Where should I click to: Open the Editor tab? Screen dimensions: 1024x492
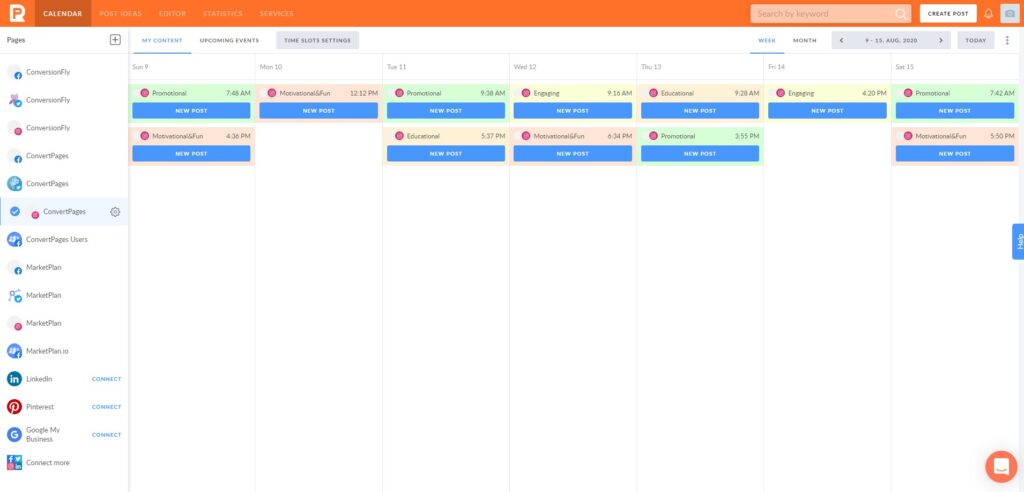[x=172, y=14]
